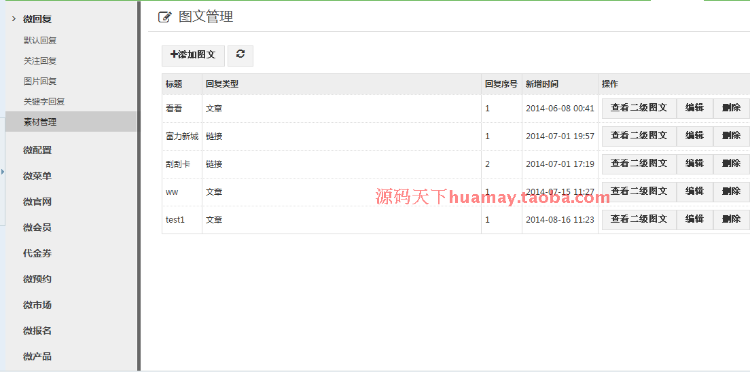The width and height of the screenshot is (750, 372).
Task: Open 图片回复 in the sidebar
Action: click(x=40, y=81)
